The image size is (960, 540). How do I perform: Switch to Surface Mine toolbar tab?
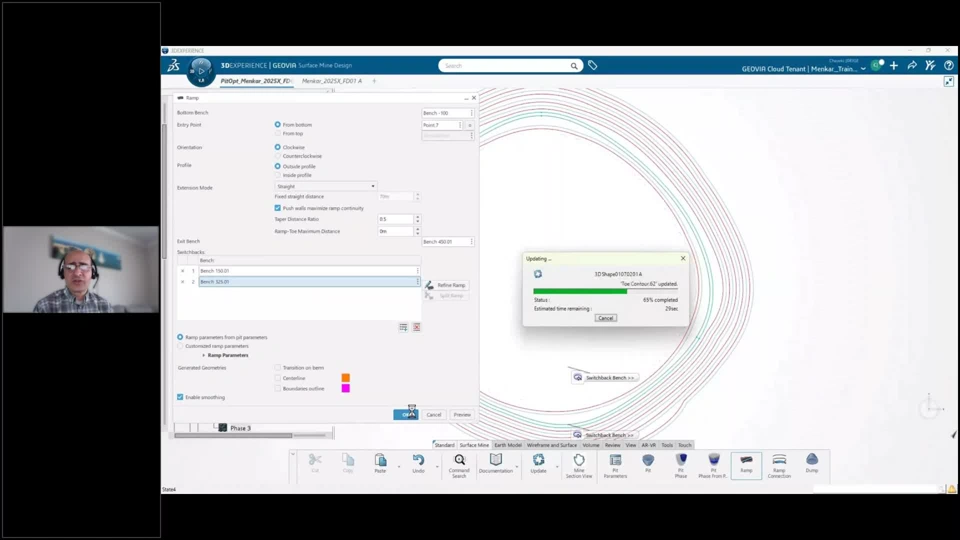point(474,445)
